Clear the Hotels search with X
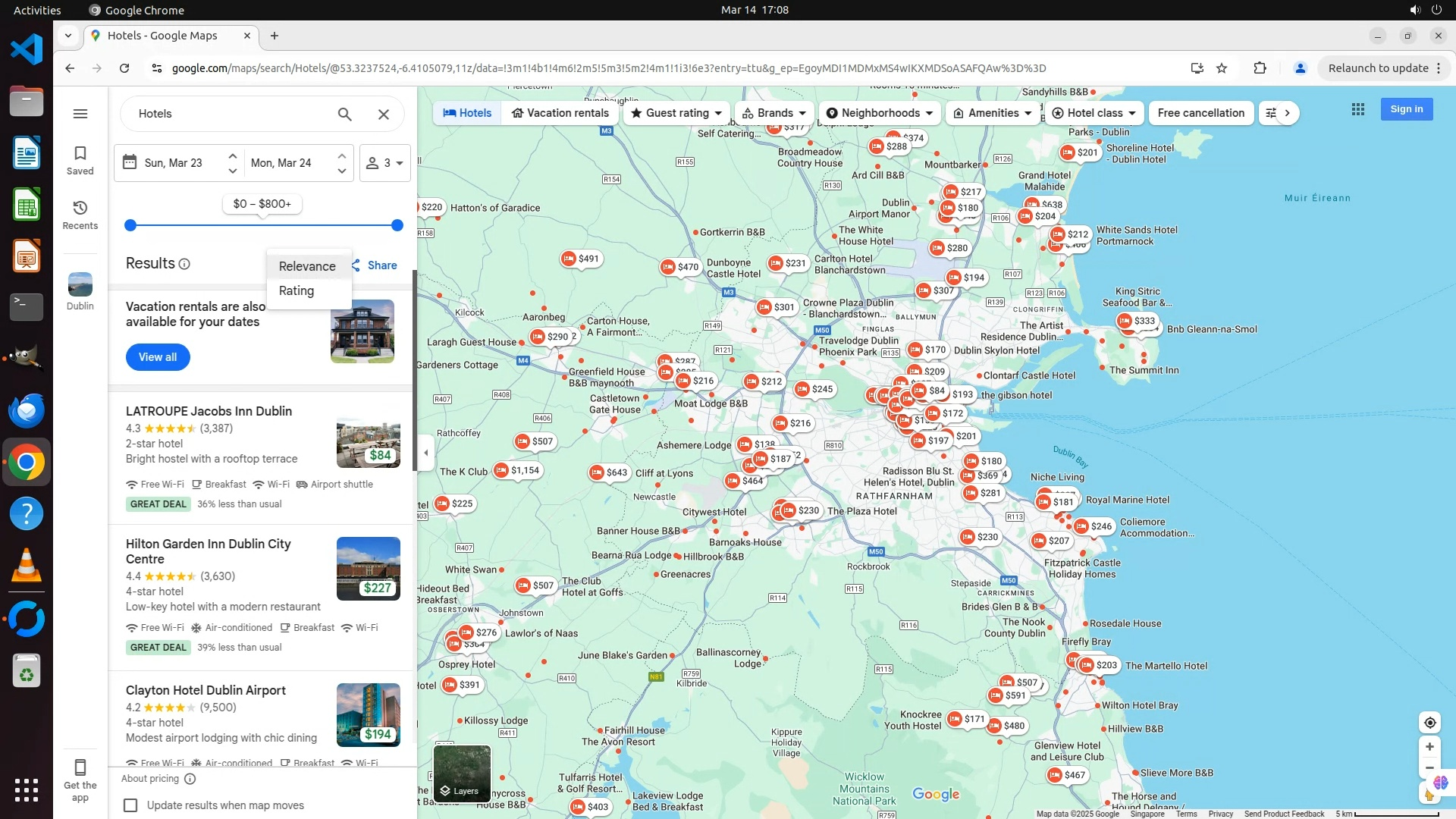The height and width of the screenshot is (819, 1456). coord(384,114)
